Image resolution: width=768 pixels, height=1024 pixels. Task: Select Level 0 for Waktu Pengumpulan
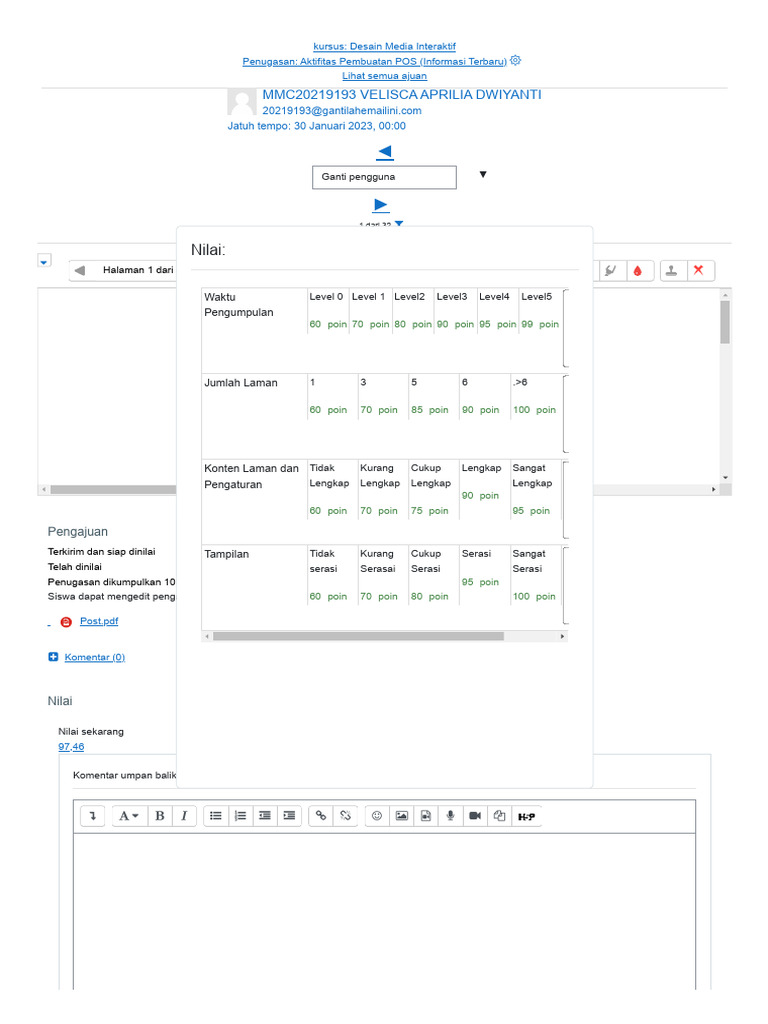[x=328, y=310]
